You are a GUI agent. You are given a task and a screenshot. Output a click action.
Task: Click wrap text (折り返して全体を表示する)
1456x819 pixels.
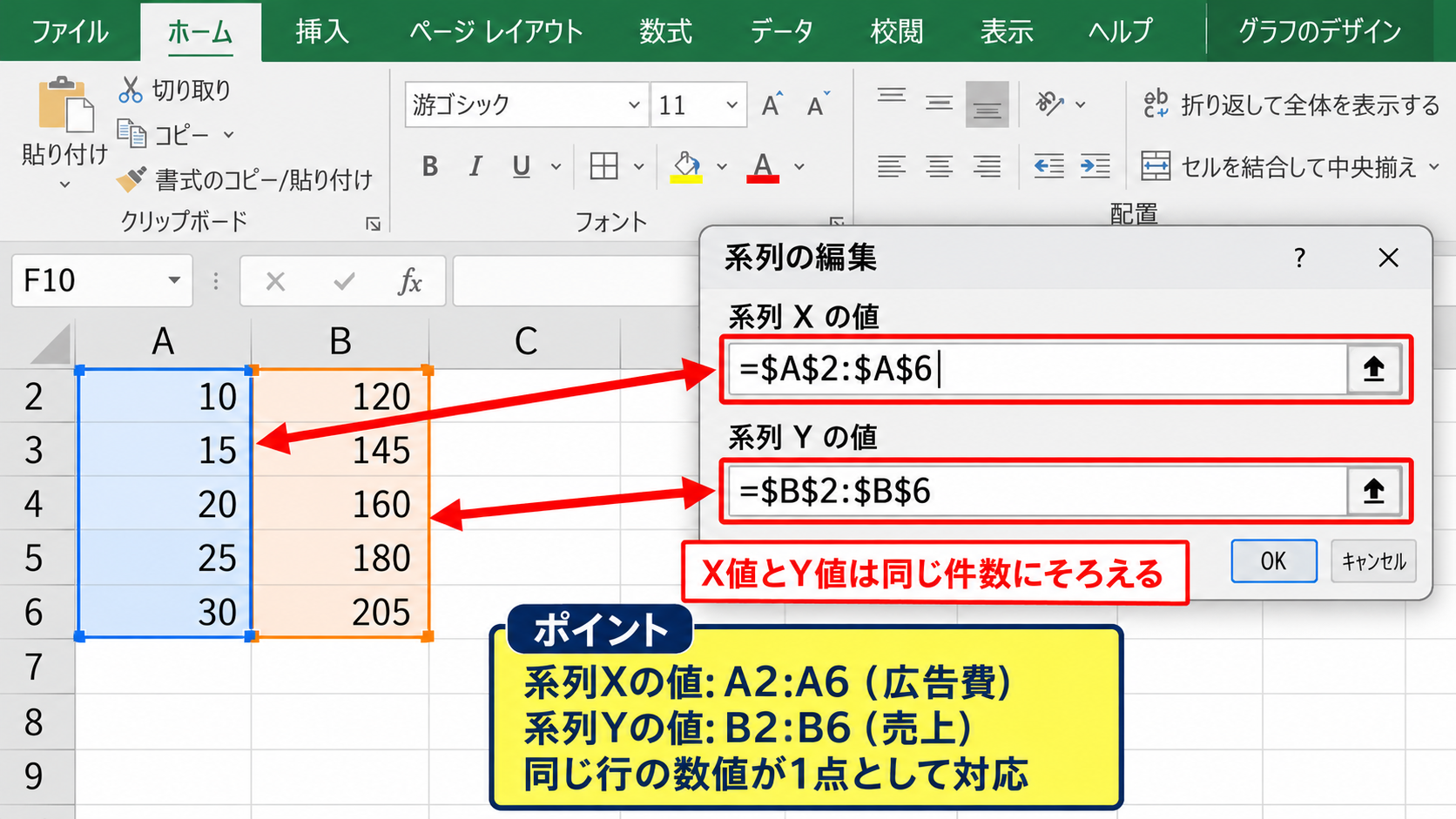point(1291,104)
